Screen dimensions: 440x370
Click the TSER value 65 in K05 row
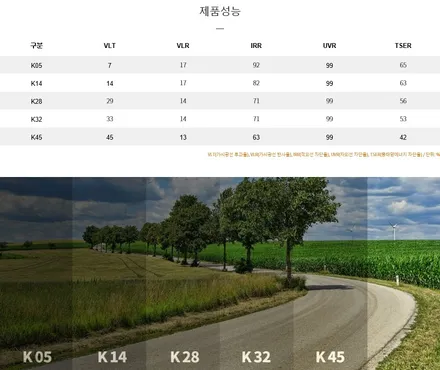(403, 65)
